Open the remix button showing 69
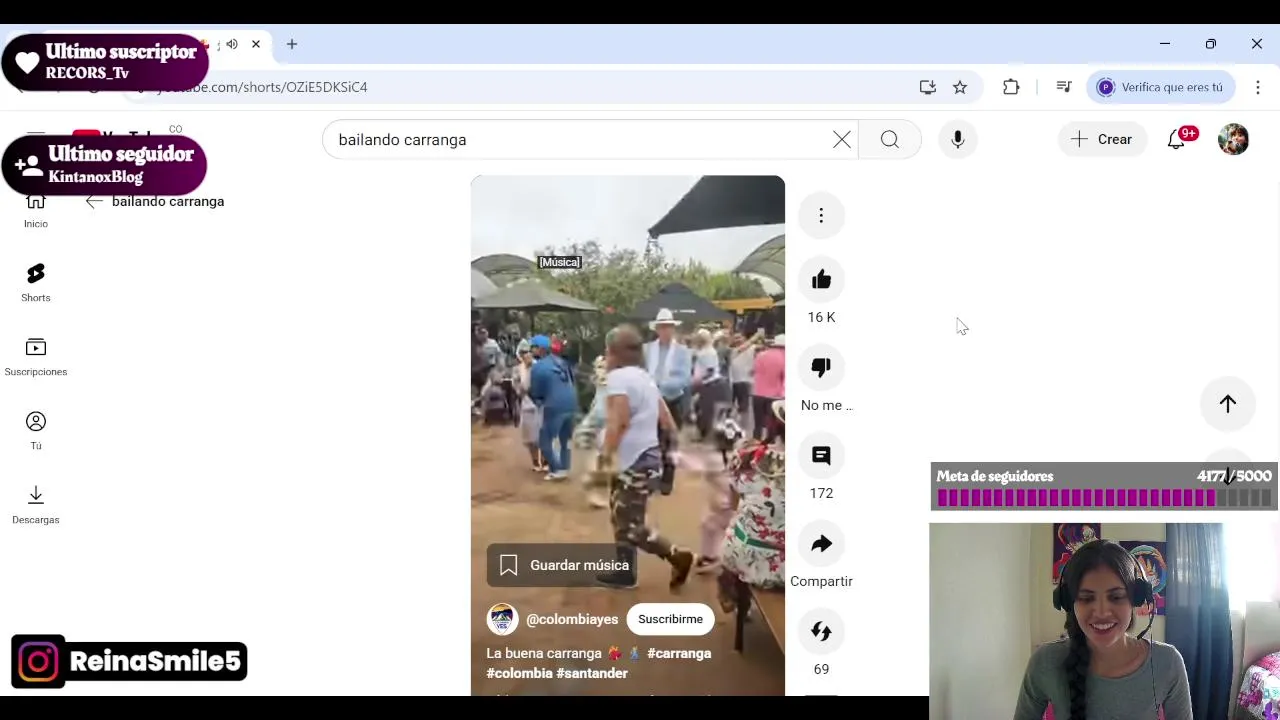 coord(821,632)
